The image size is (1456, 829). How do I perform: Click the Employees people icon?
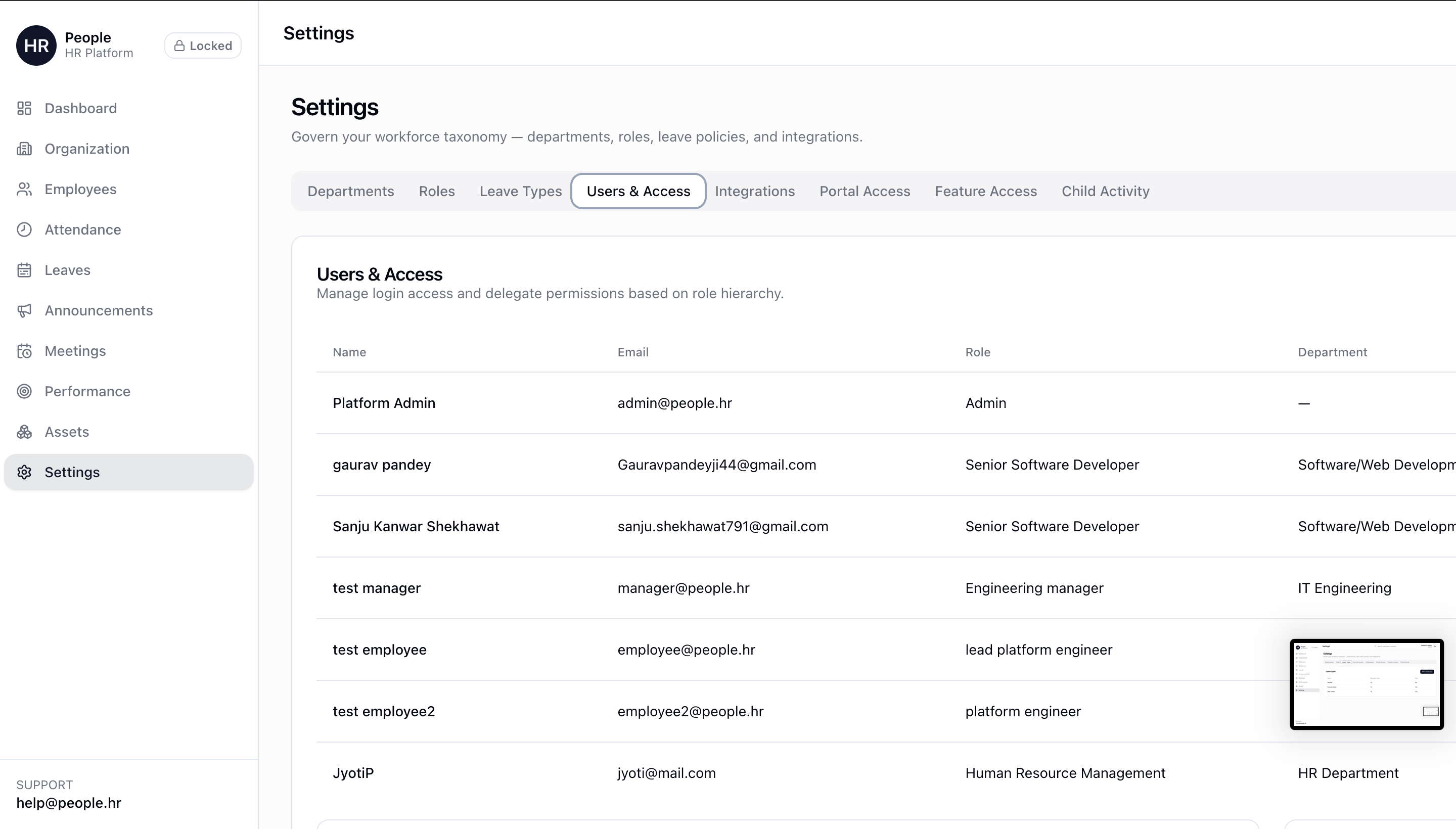pyautogui.click(x=24, y=189)
